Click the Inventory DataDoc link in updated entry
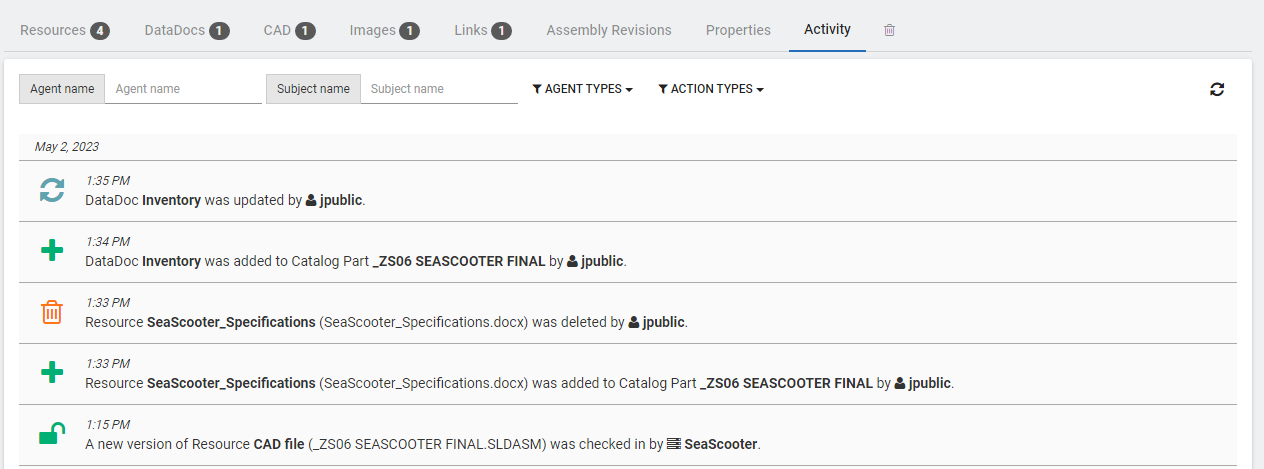Screen dimensions: 1264x469 pos(171,200)
